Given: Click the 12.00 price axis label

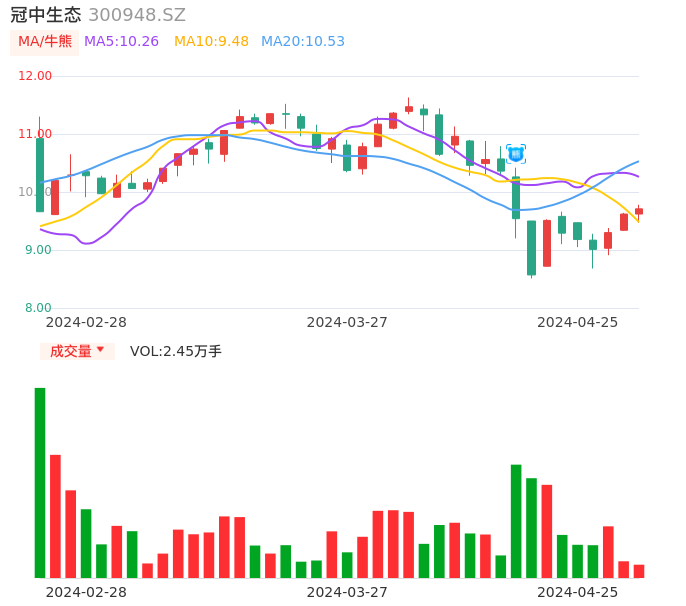Looking at the screenshot, I should pyautogui.click(x=36, y=76).
